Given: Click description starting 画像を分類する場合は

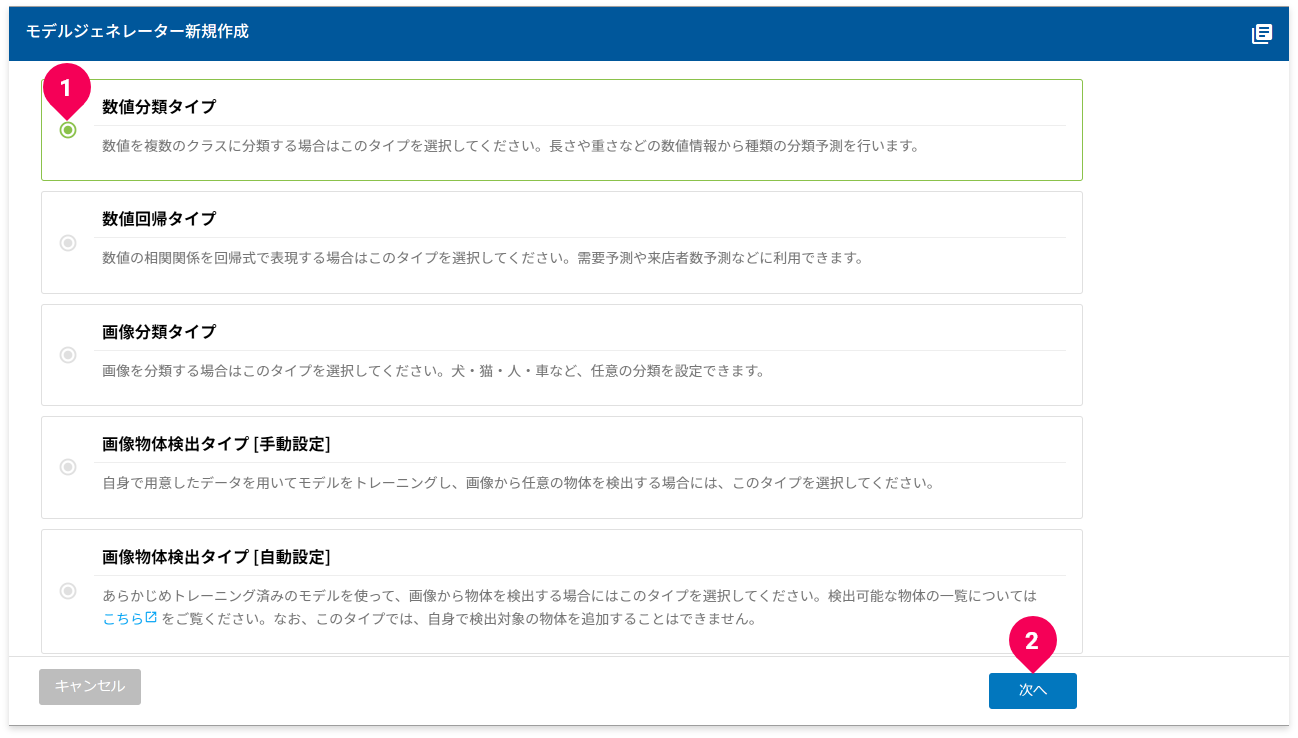Looking at the screenshot, I should [x=433, y=371].
